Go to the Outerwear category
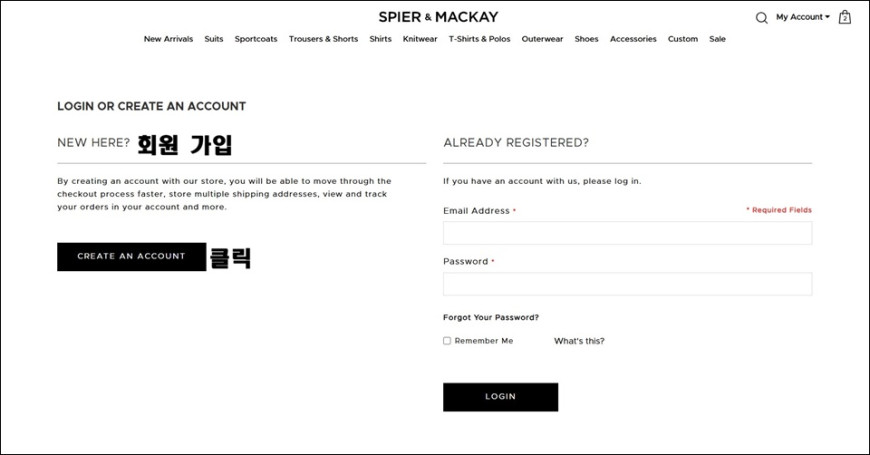Screen dimensions: 870x455 pos(542,39)
